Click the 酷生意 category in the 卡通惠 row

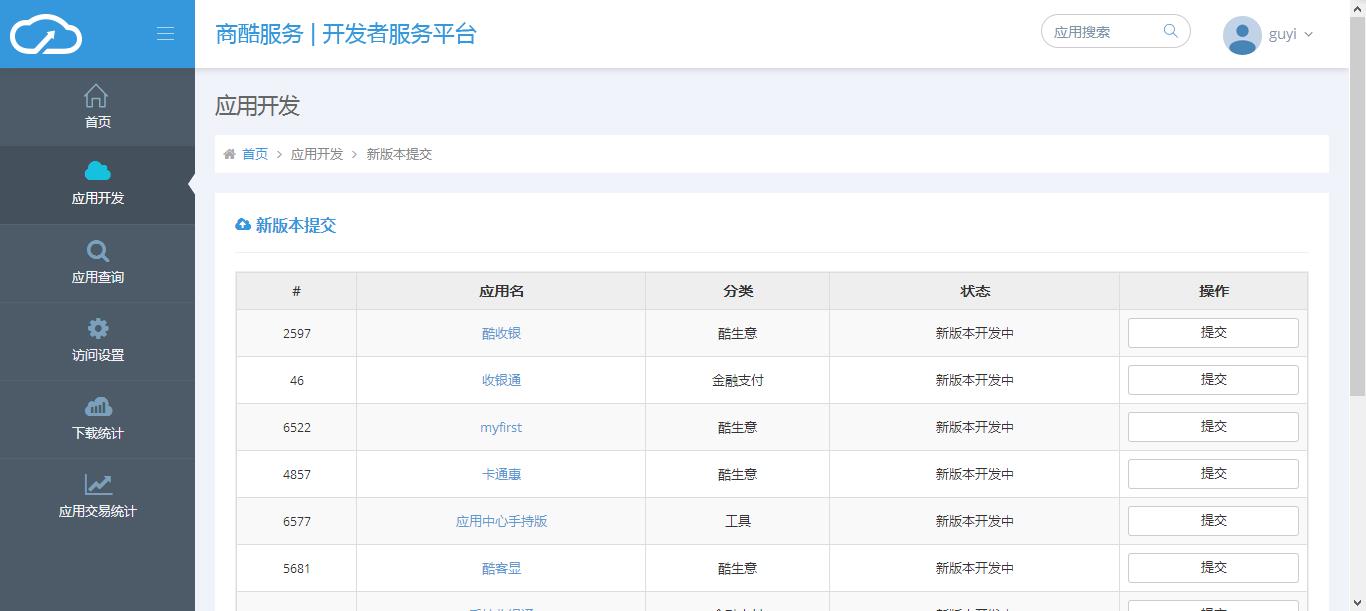[738, 474]
